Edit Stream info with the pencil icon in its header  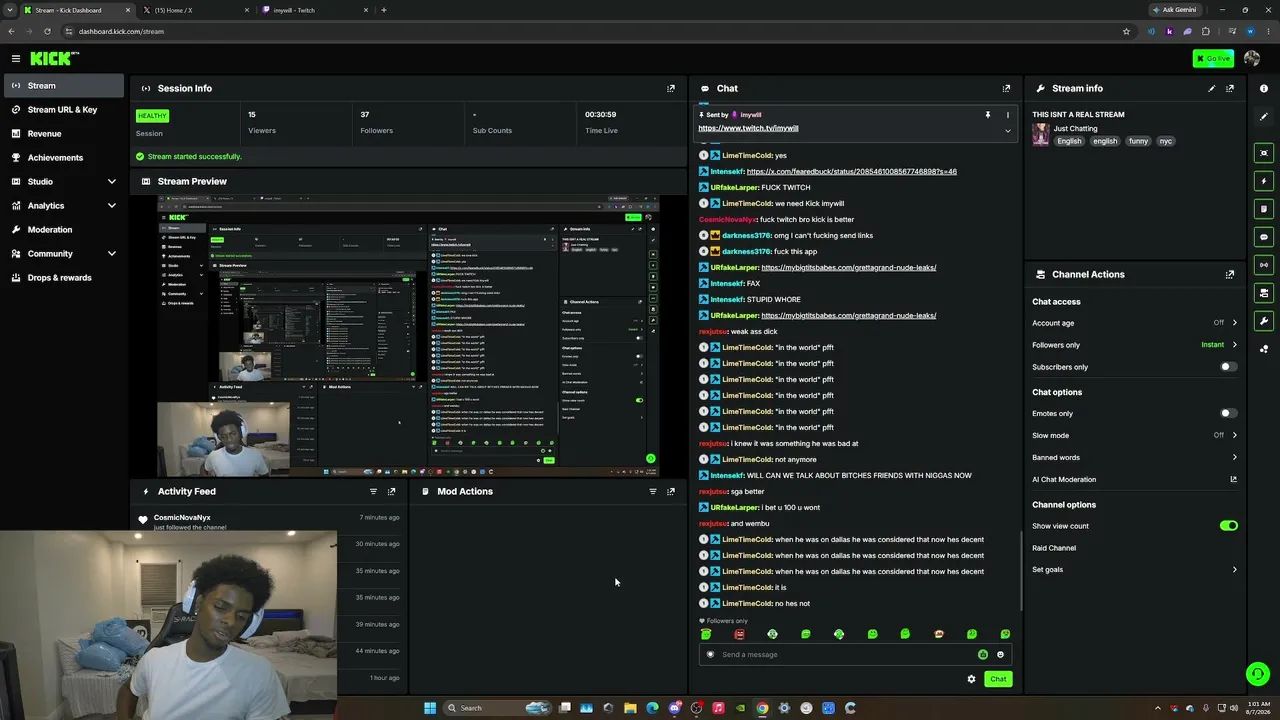(1212, 88)
